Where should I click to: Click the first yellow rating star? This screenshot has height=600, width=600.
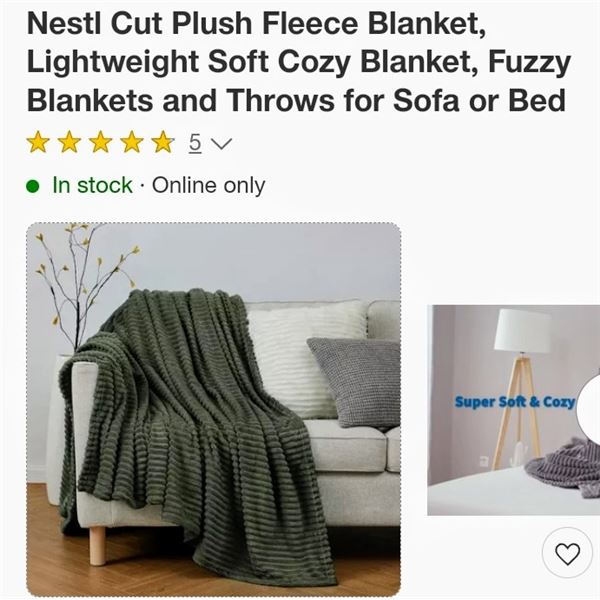pyautogui.click(x=38, y=142)
